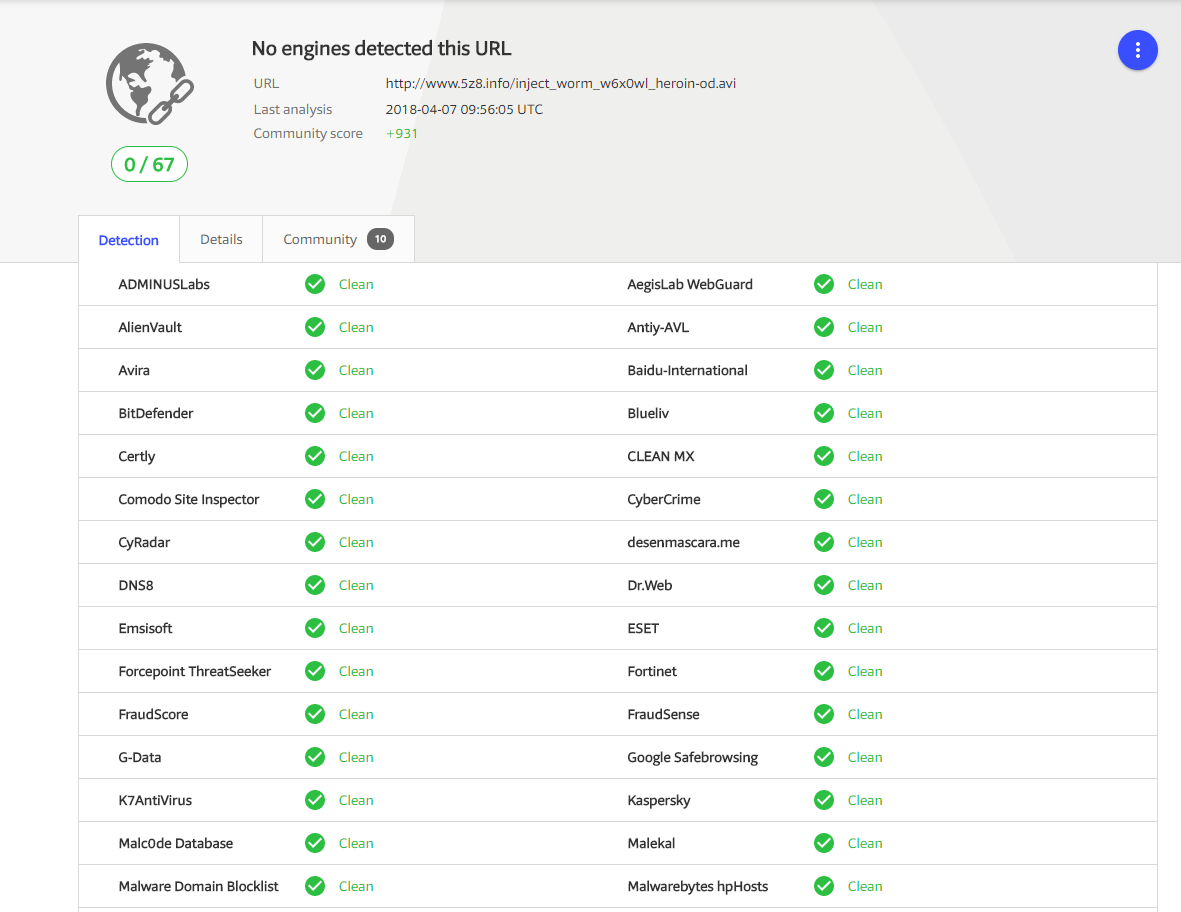1181x912 pixels.
Task: Click the globe and chain URL icon
Action: (x=149, y=84)
